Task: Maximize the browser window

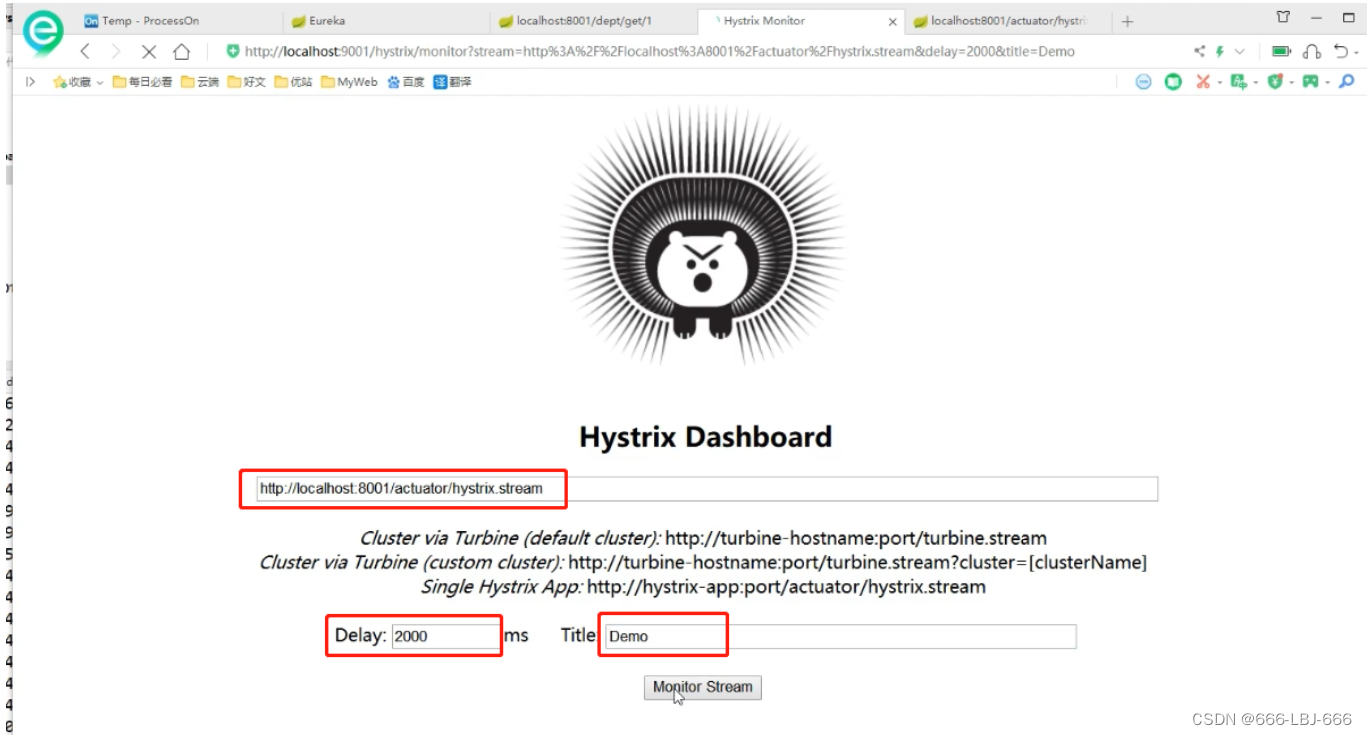Action: pos(1348,18)
